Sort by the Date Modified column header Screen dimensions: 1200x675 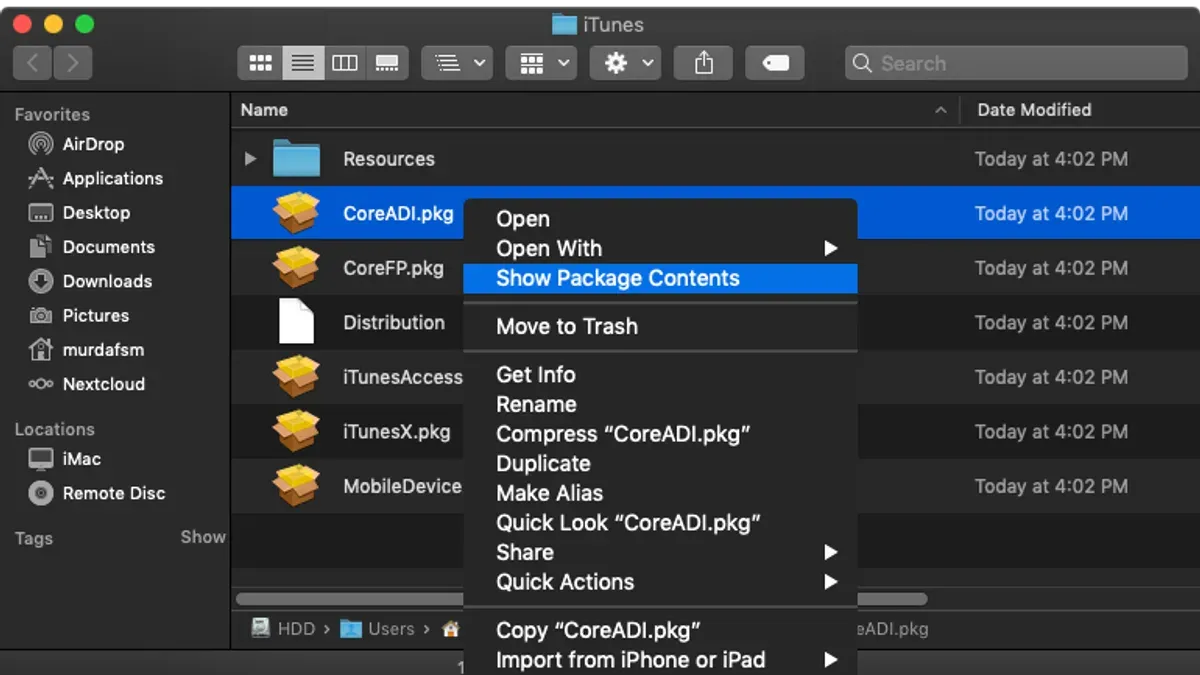coord(1034,110)
